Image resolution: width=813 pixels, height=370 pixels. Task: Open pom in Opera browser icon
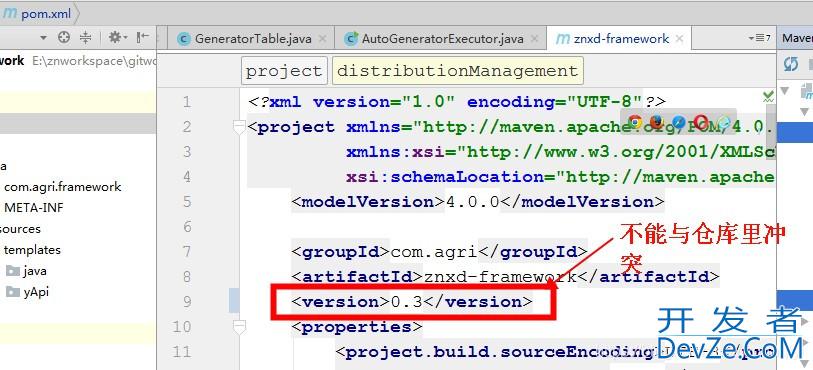[701, 122]
